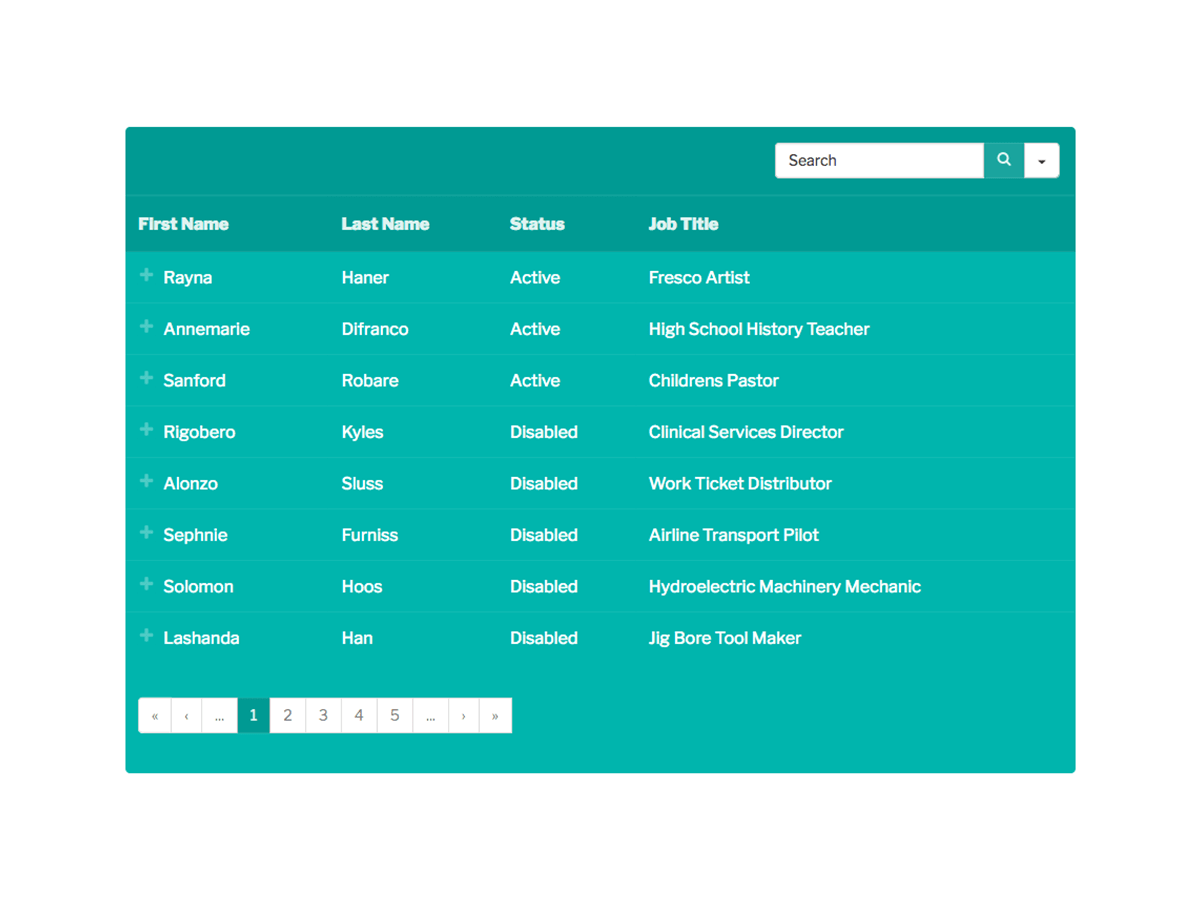Show hidden details for Alonzo Sluss
Viewport: 1200px width, 900px height.
click(146, 482)
